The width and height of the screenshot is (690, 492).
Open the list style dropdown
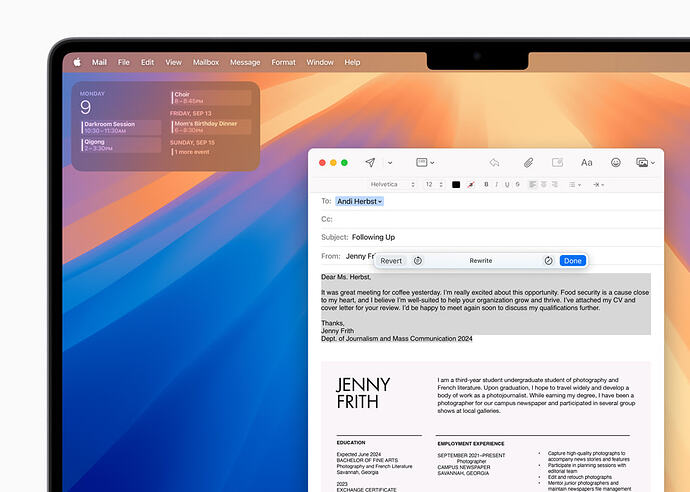[x=575, y=185]
